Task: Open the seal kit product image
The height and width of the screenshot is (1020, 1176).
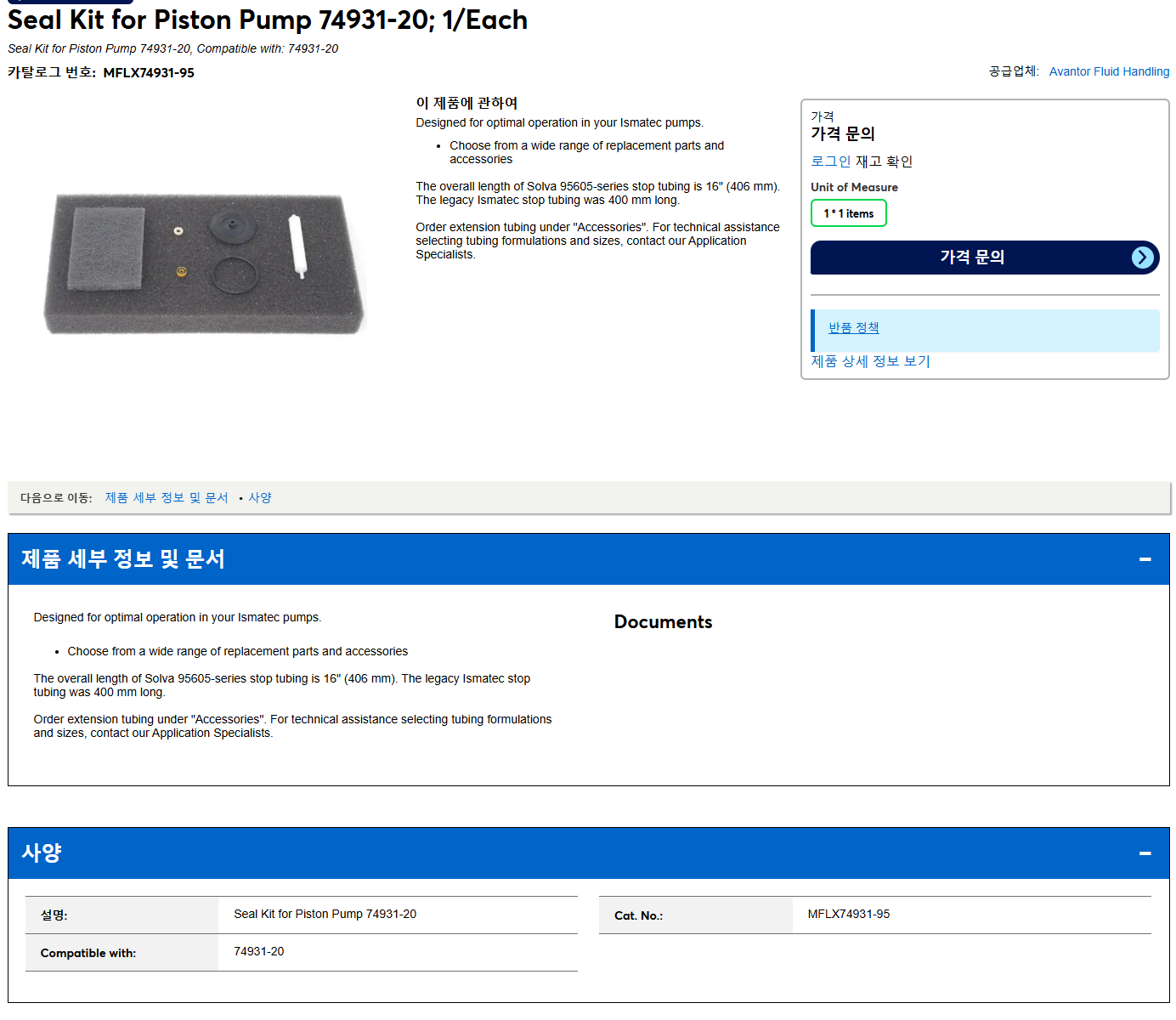Action: click(x=205, y=263)
